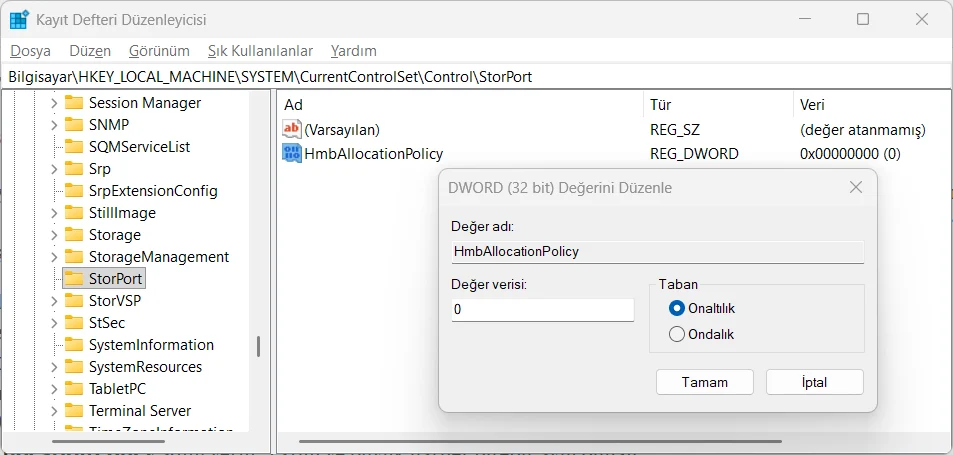The height and width of the screenshot is (455, 953).
Task: Expand the StillImage tree node
Action: tap(54, 213)
